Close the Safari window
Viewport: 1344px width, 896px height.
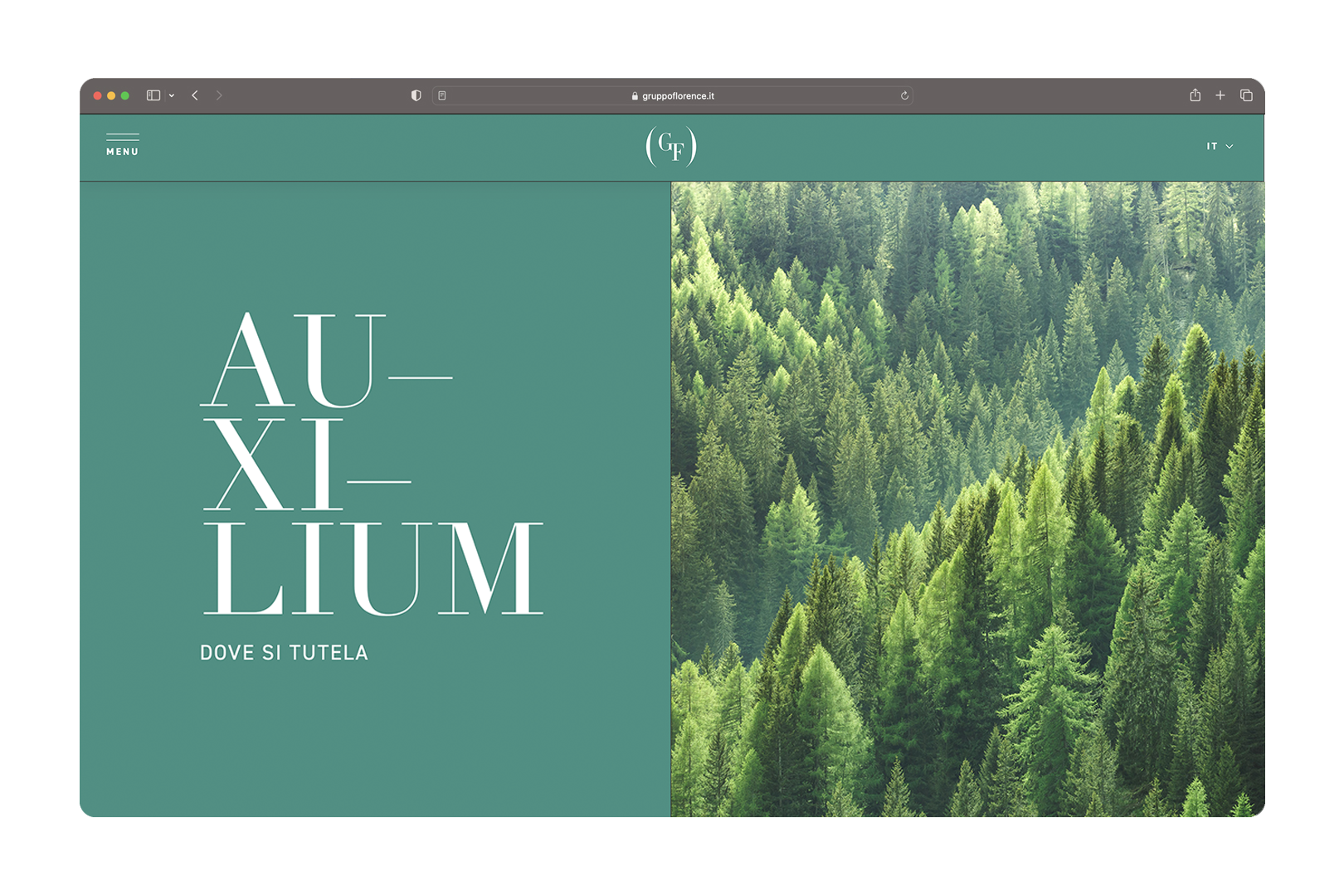pyautogui.click(x=98, y=95)
